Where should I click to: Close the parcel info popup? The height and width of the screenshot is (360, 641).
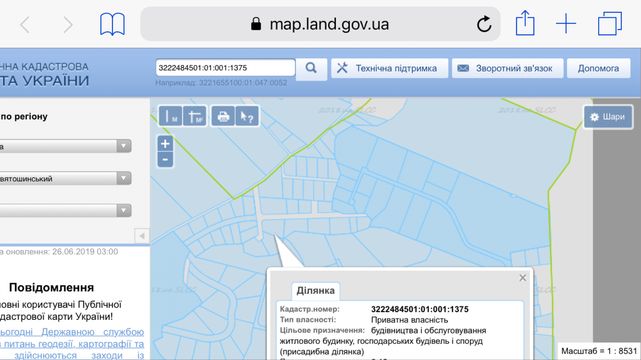click(x=522, y=278)
